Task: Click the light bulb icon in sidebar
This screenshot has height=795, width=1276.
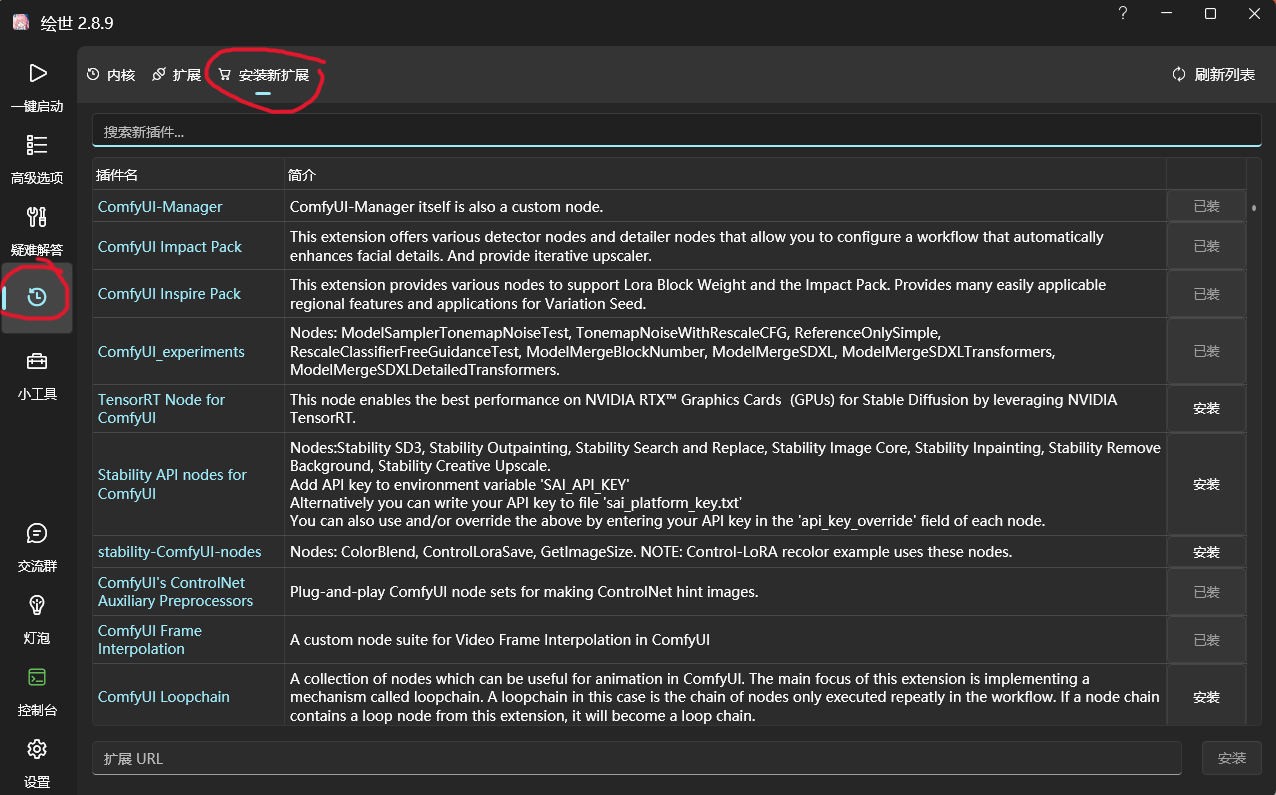Action: point(37,605)
